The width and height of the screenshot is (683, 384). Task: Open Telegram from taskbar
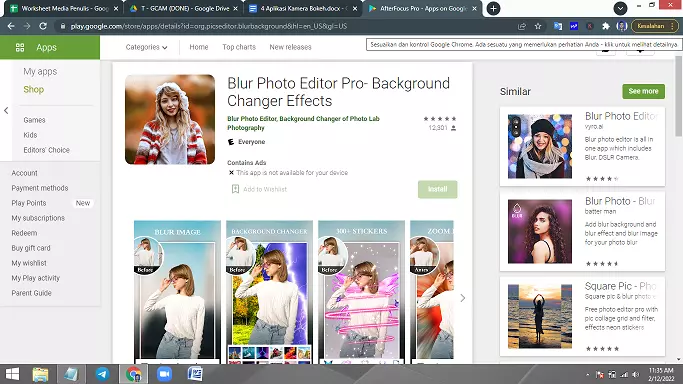[102, 374]
